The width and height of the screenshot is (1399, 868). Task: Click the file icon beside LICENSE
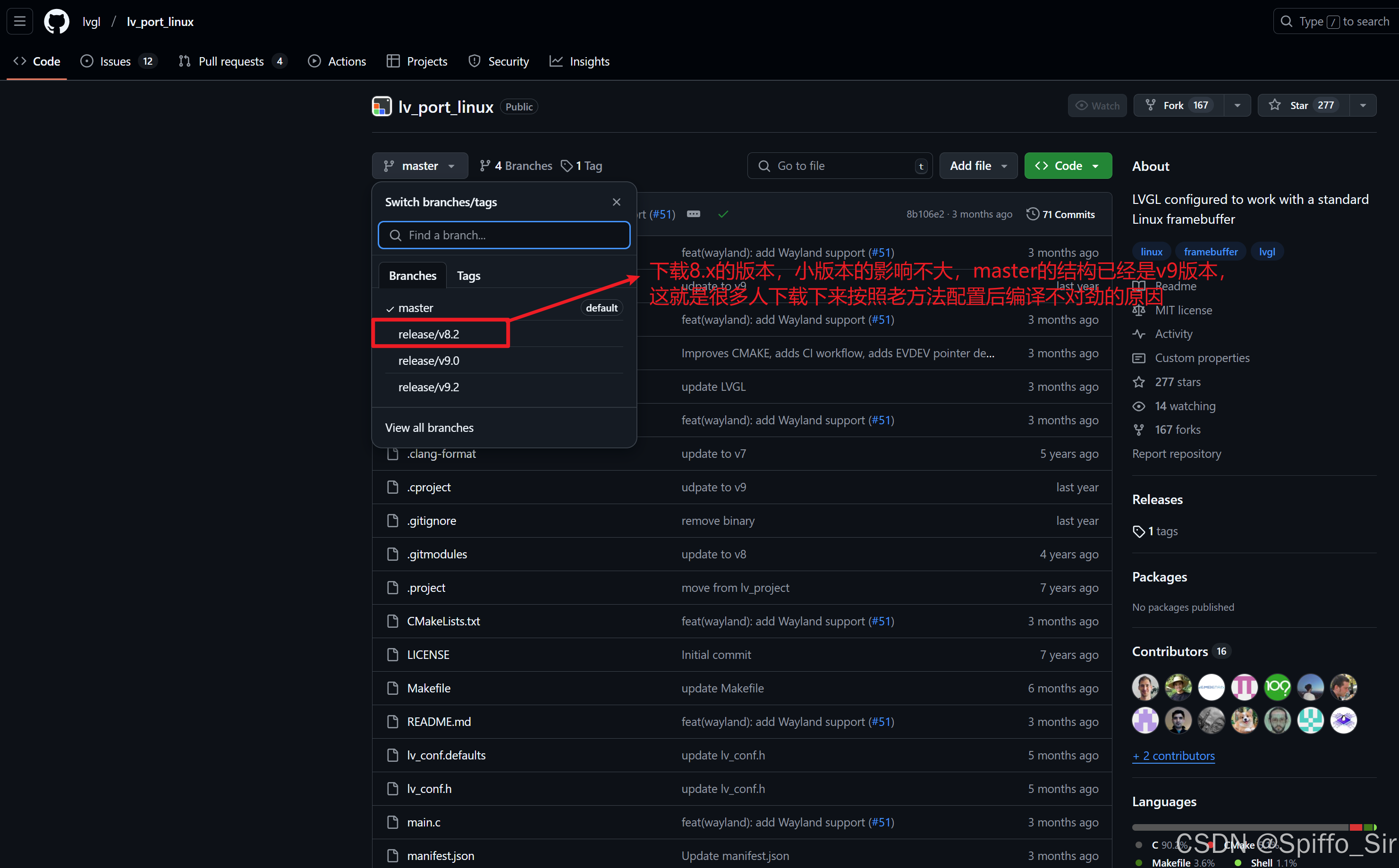click(393, 655)
